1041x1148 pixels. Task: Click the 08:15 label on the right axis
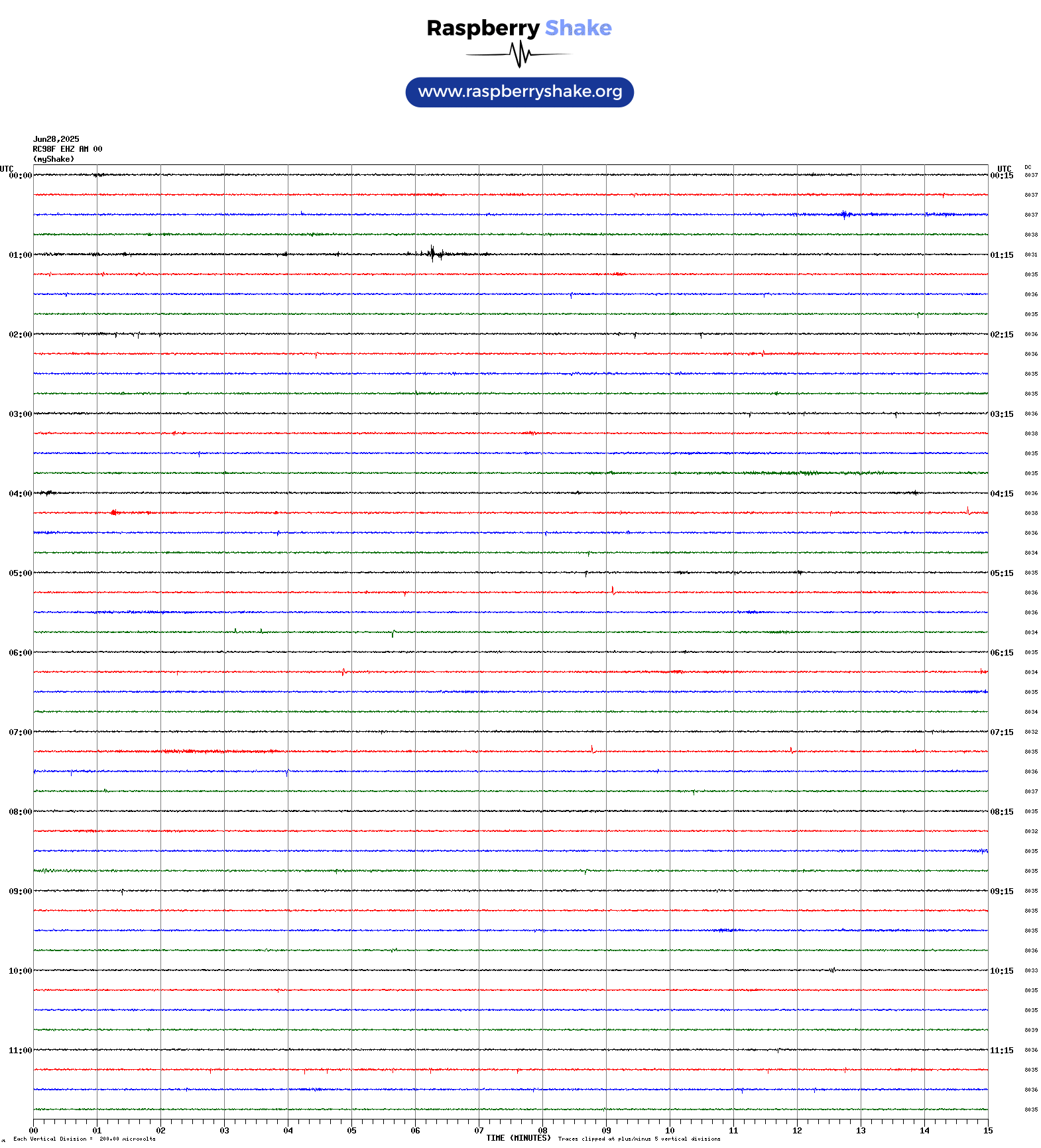click(1002, 812)
